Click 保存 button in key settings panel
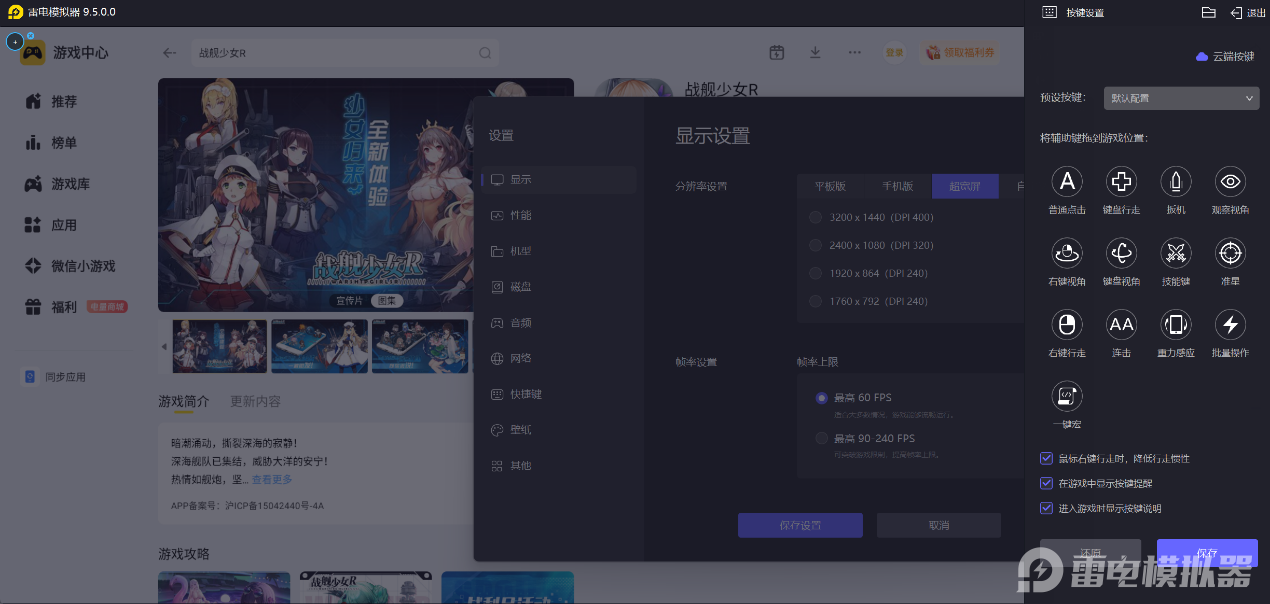Image resolution: width=1270 pixels, height=604 pixels. point(1207,553)
